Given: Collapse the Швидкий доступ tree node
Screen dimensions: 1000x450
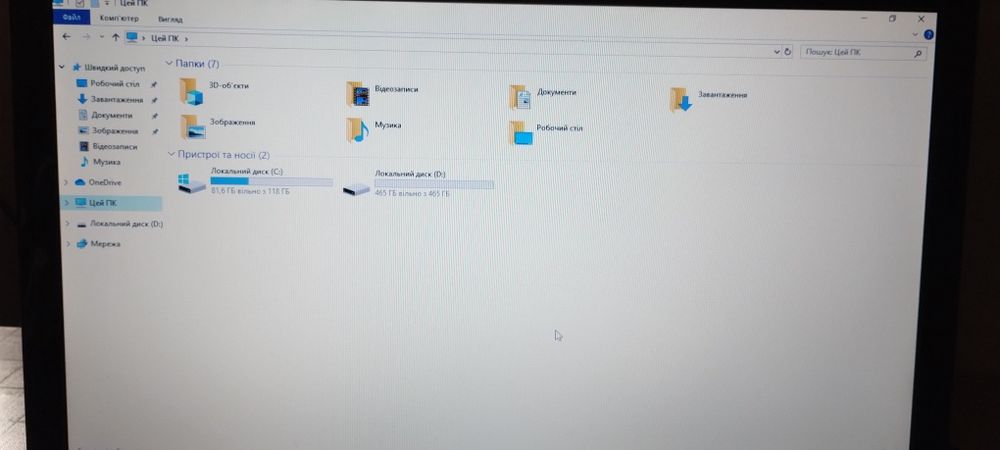Looking at the screenshot, I should tap(62, 66).
